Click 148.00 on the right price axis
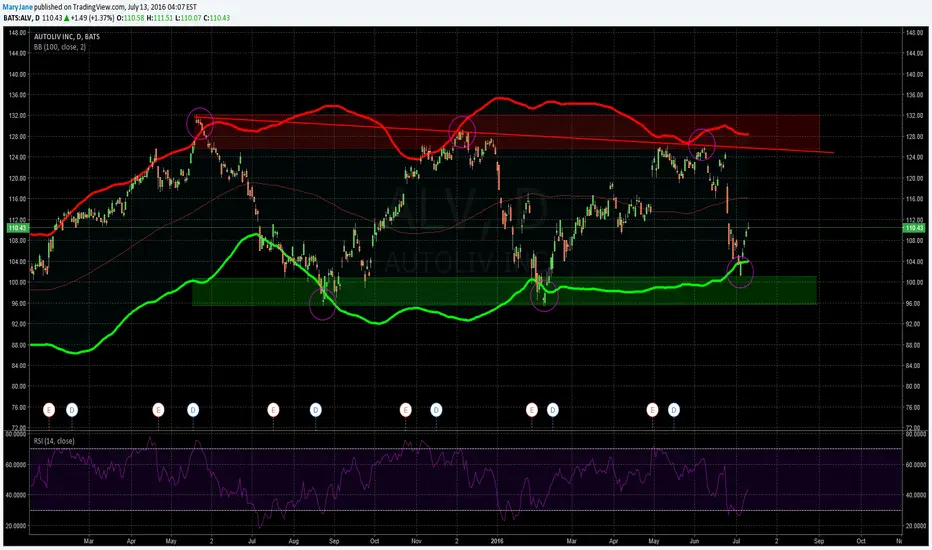This screenshot has width=932, height=550. point(915,33)
